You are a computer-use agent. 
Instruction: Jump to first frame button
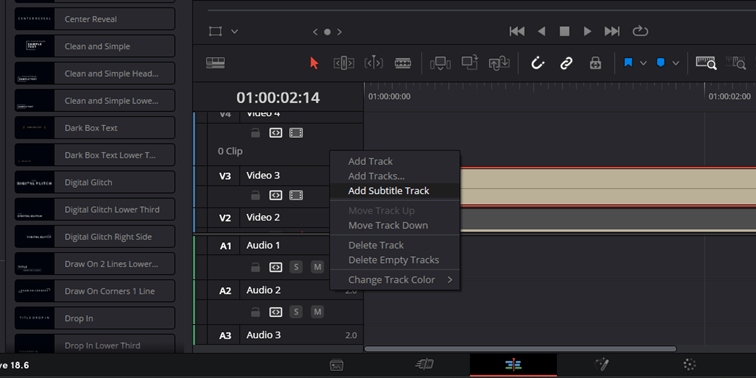[517, 31]
